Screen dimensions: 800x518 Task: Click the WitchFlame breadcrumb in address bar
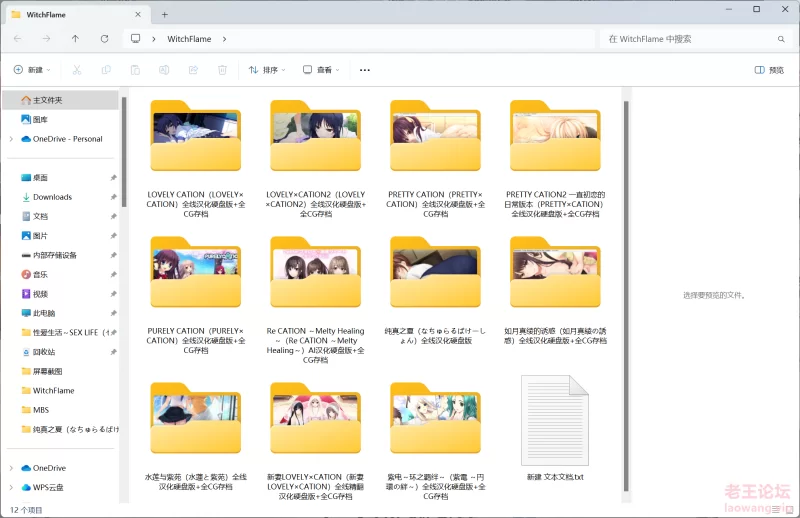[x=189, y=39]
